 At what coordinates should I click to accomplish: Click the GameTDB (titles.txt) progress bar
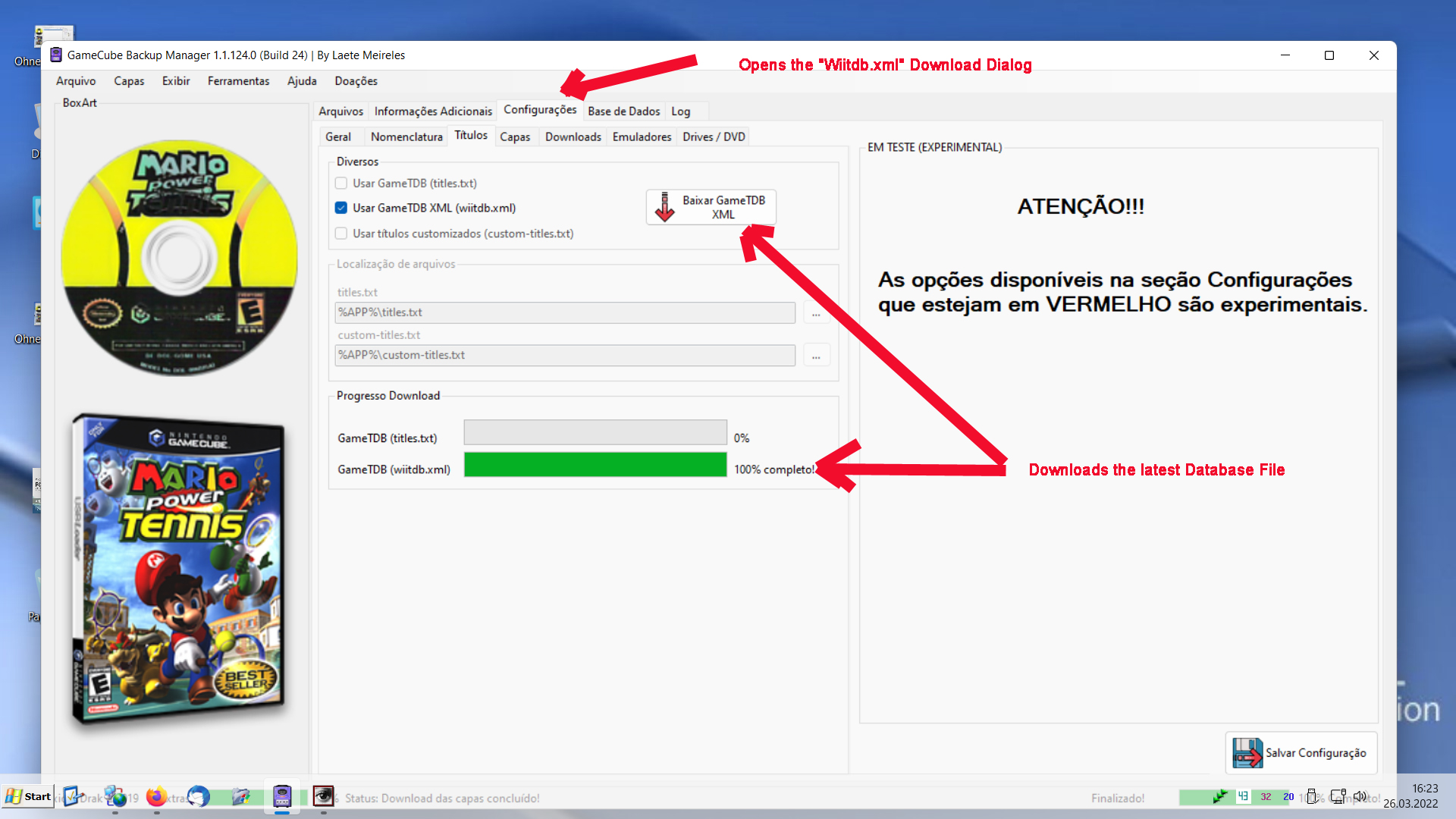[x=595, y=432]
